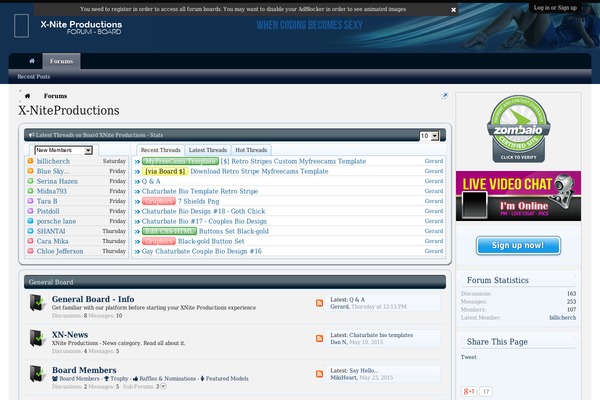Click the avatar icon beside Cara Mika

(31, 241)
